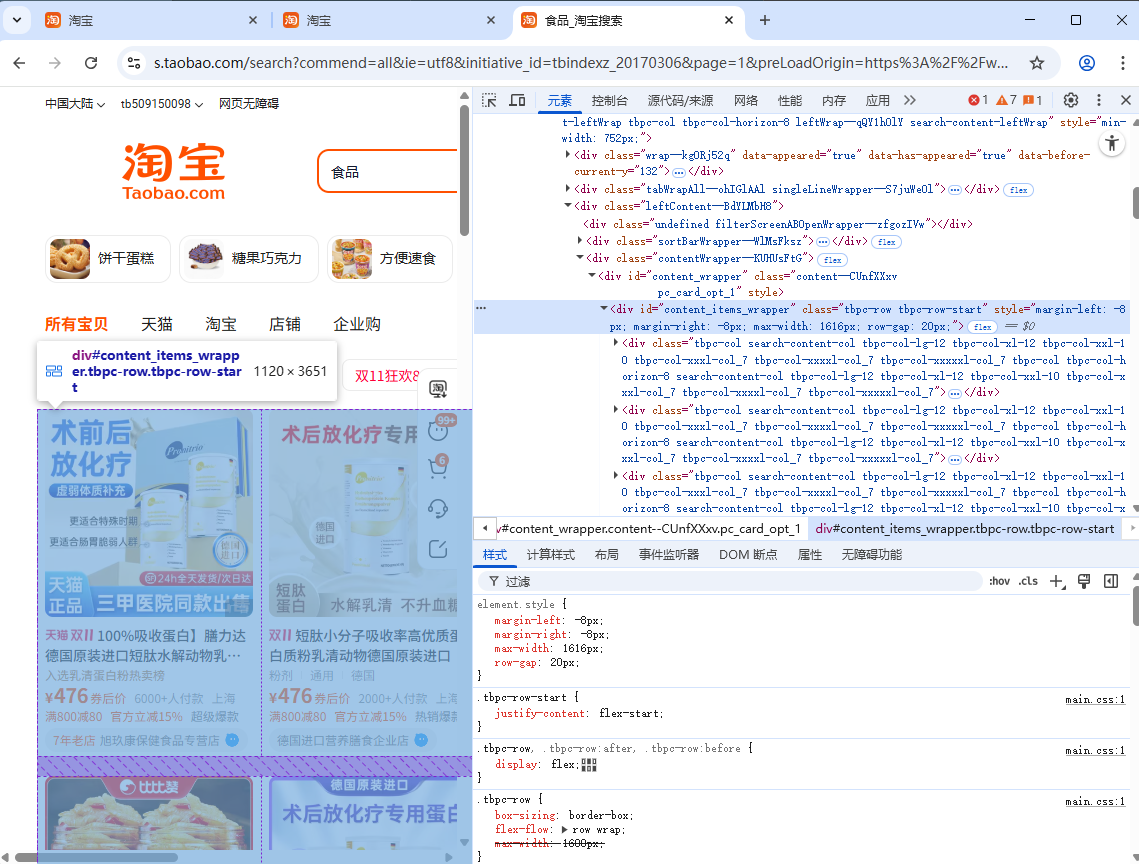Click the red error count indicator
1139x864 pixels.
[x=978, y=100]
